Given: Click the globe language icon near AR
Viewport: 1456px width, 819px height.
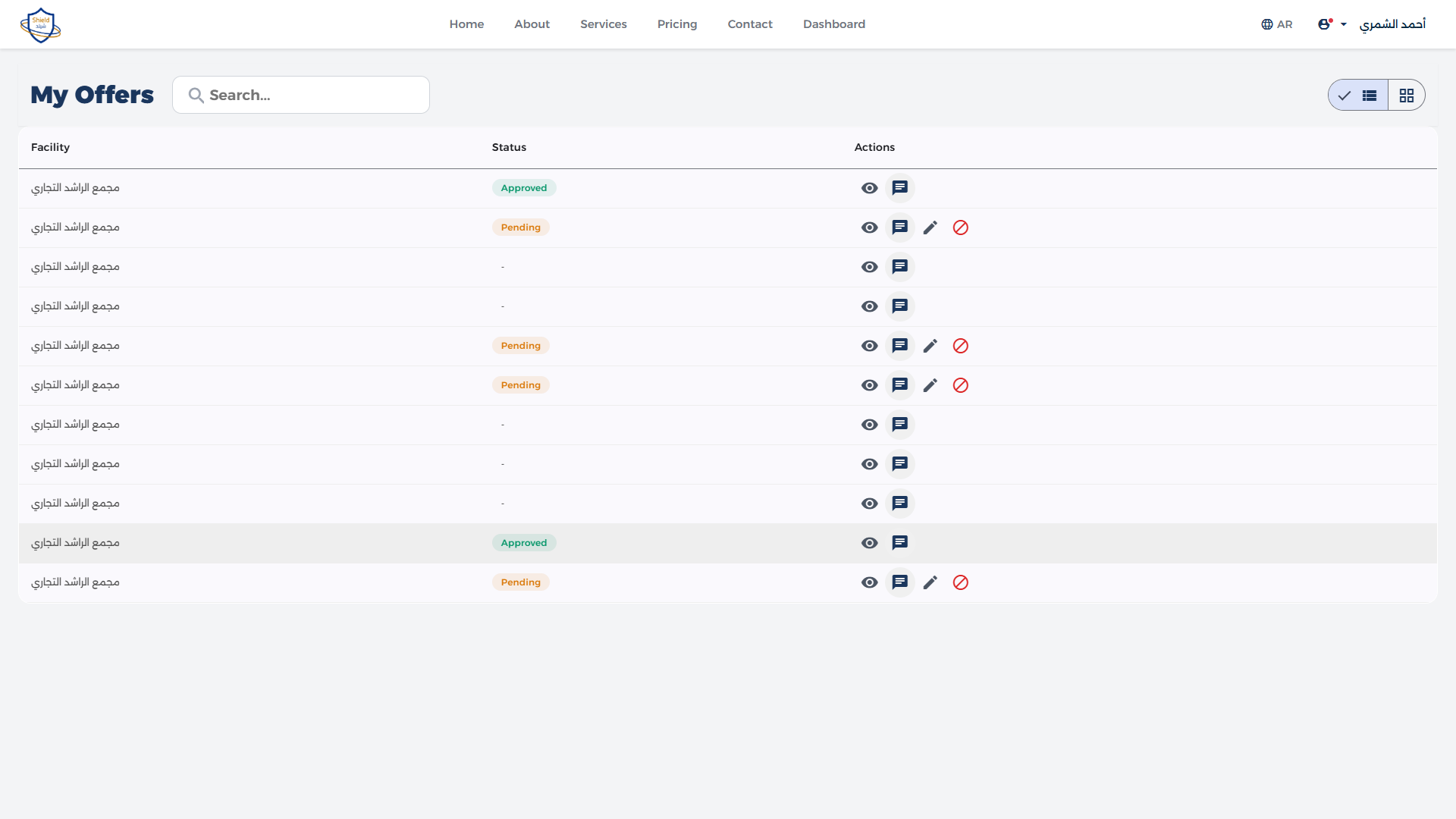Looking at the screenshot, I should pos(1267,24).
